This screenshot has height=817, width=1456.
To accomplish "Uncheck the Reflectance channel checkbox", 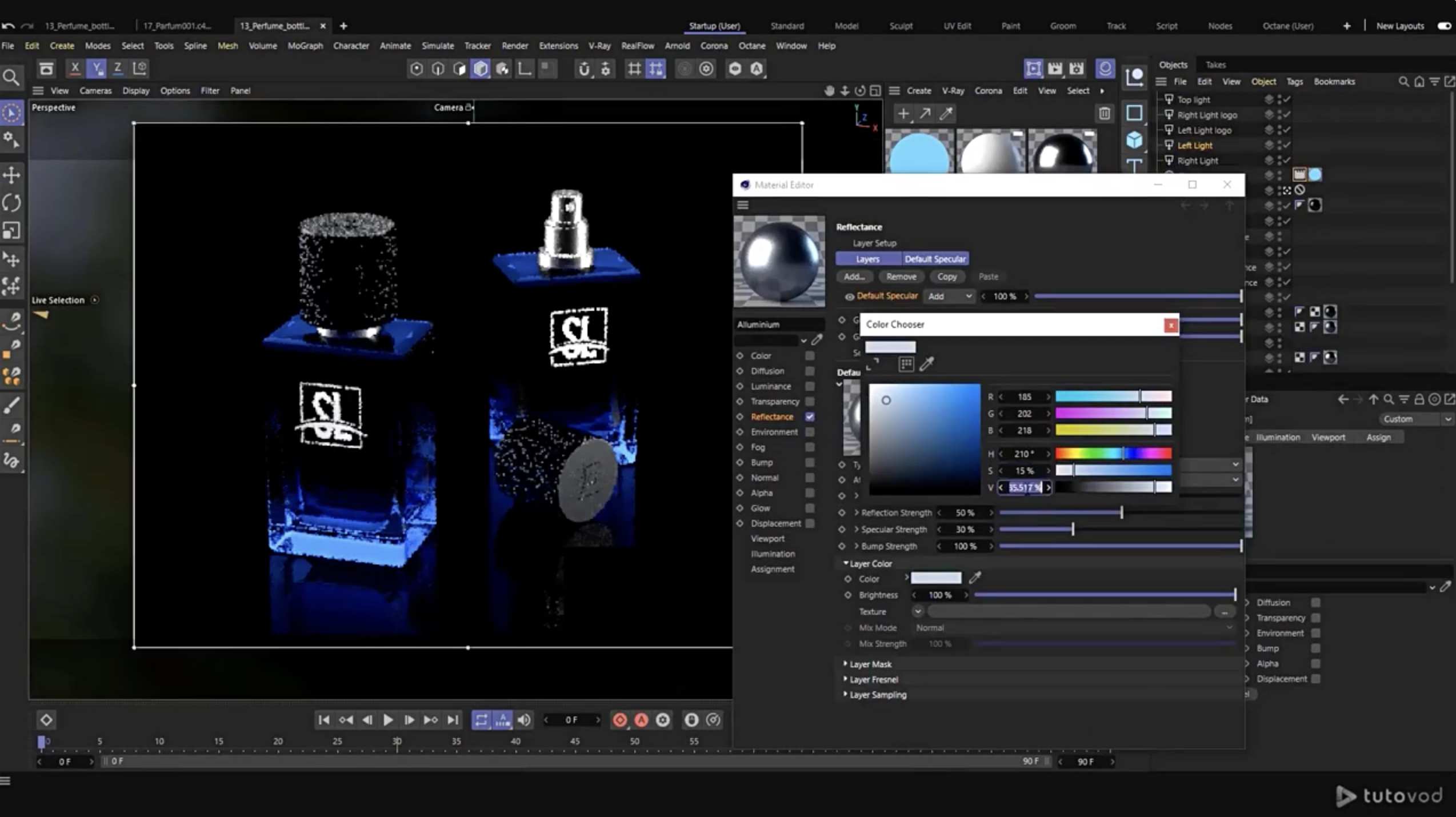I will [x=809, y=416].
